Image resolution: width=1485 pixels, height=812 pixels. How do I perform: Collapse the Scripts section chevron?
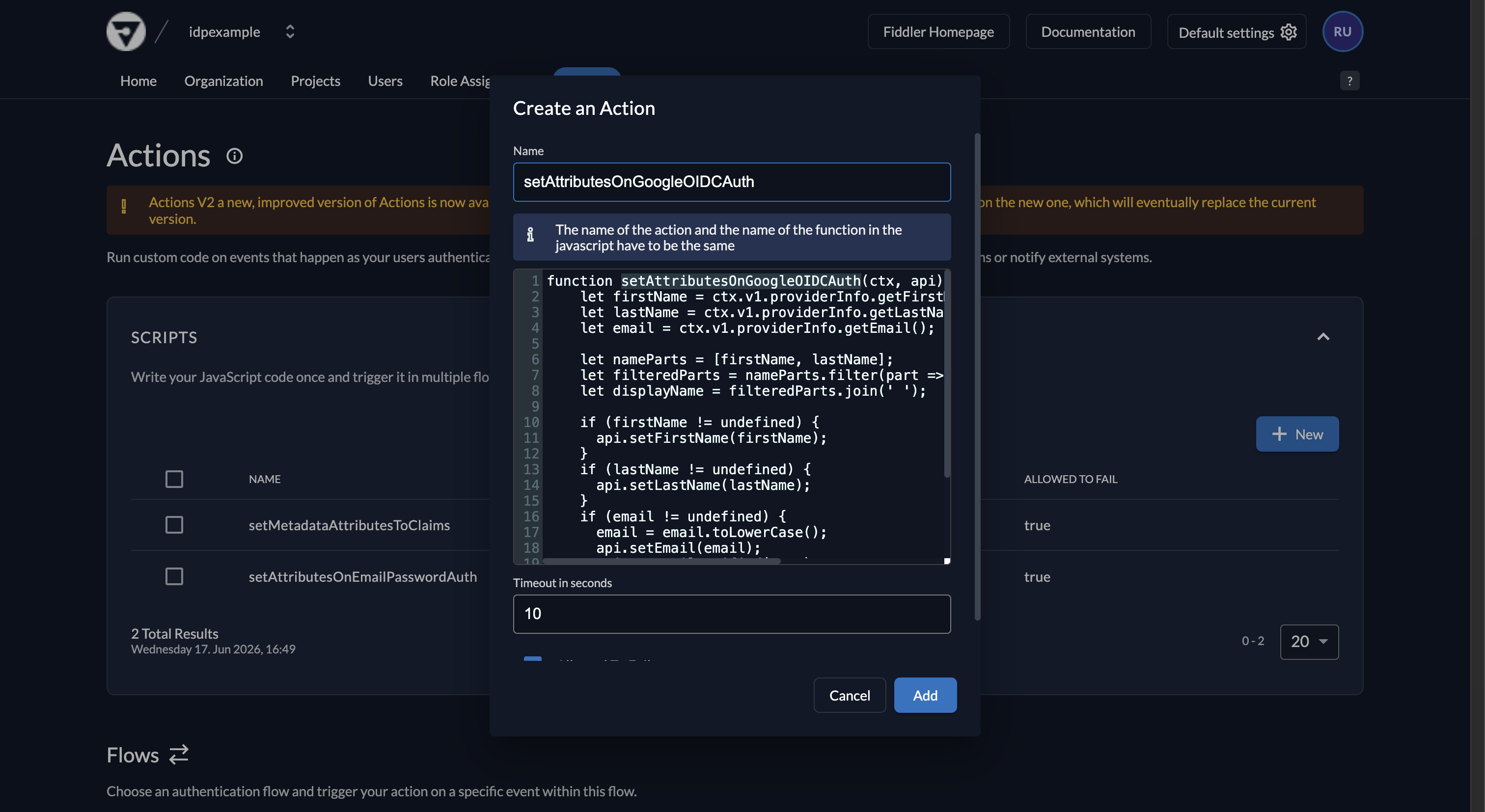click(1323, 337)
